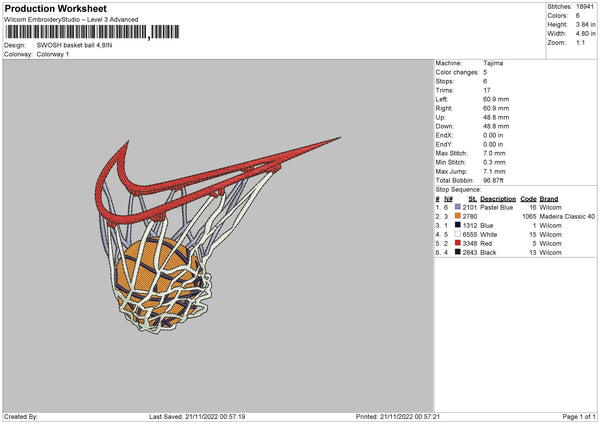Click the 'Colorway 1' value

tap(53, 54)
